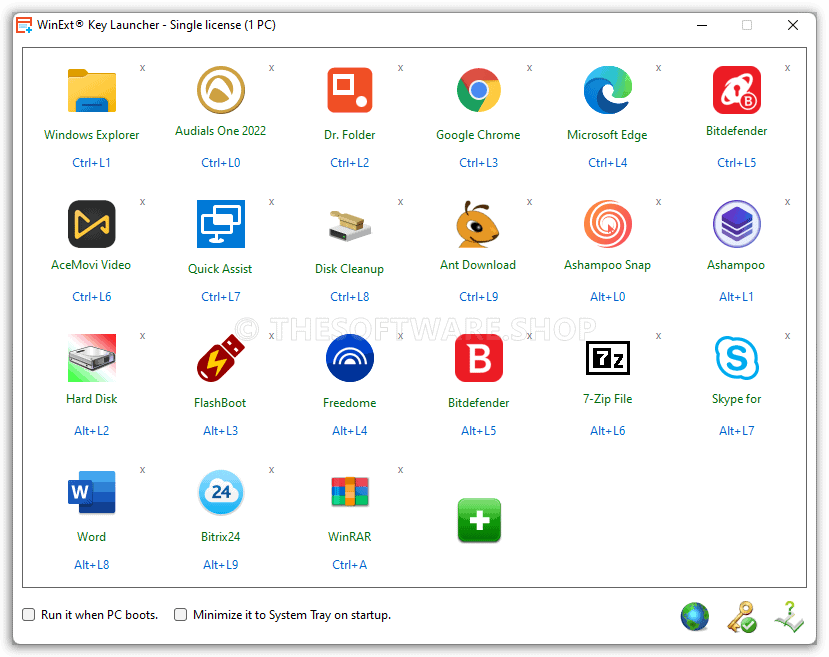Launch the Bitrix24 icon
829x657 pixels.
pos(220,492)
